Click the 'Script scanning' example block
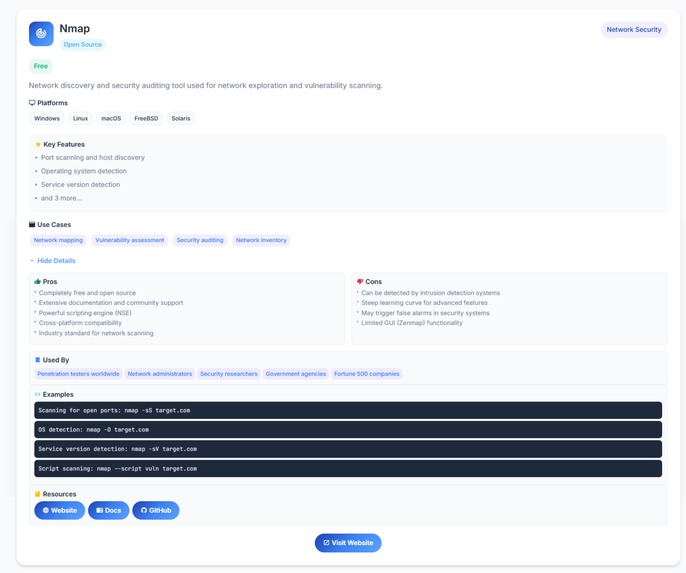The width and height of the screenshot is (686, 573). [348, 468]
